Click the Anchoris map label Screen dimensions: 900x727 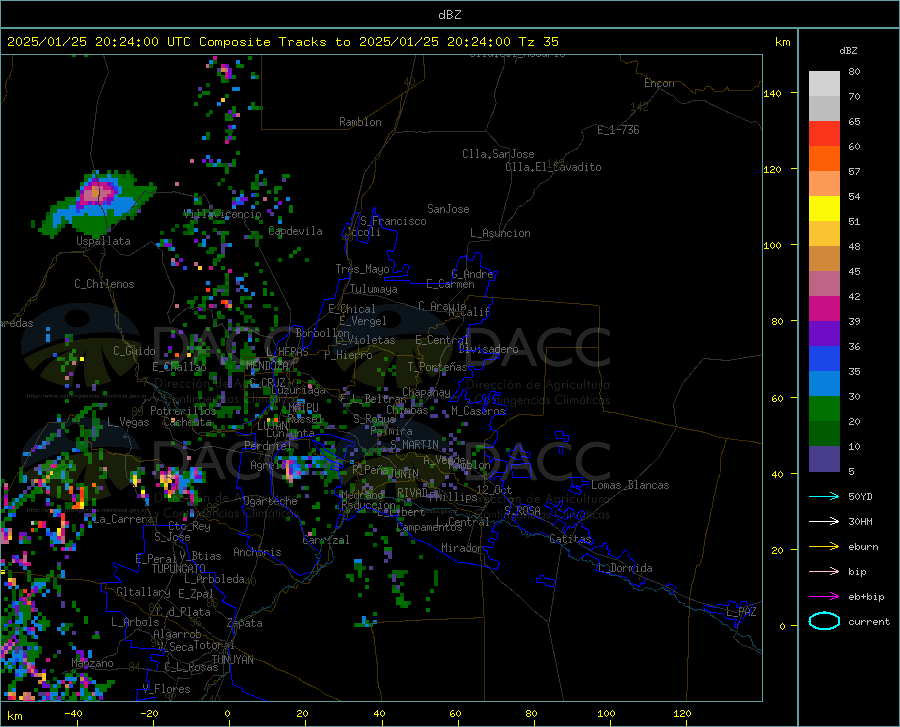(x=257, y=553)
